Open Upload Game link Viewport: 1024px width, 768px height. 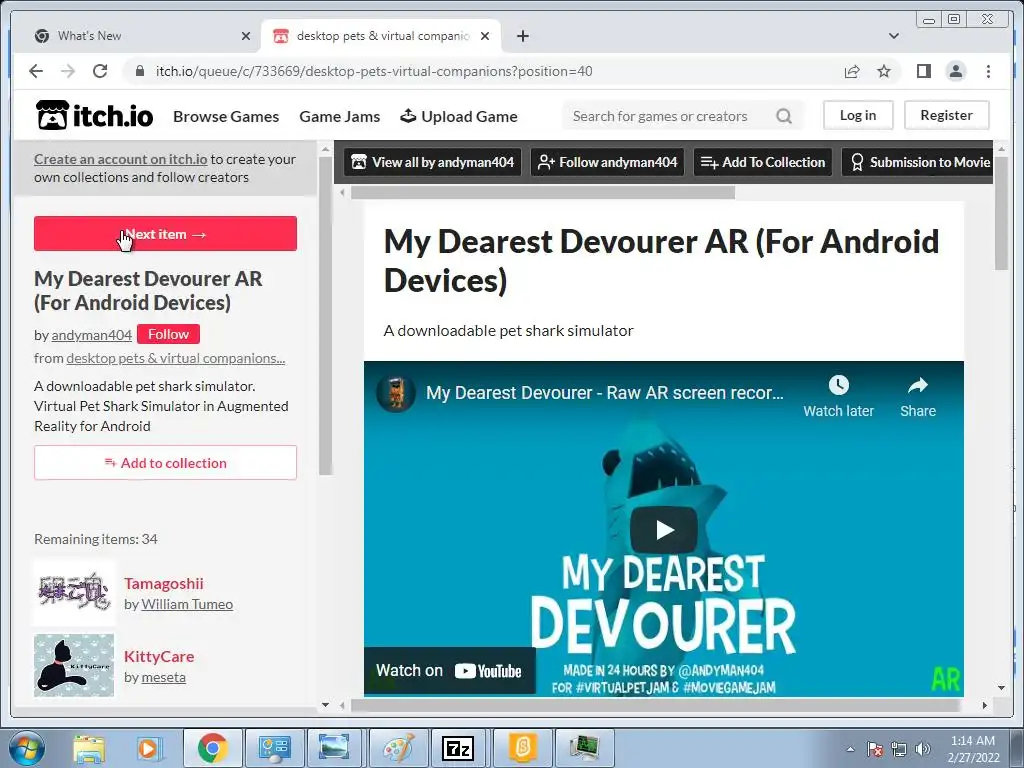459,116
